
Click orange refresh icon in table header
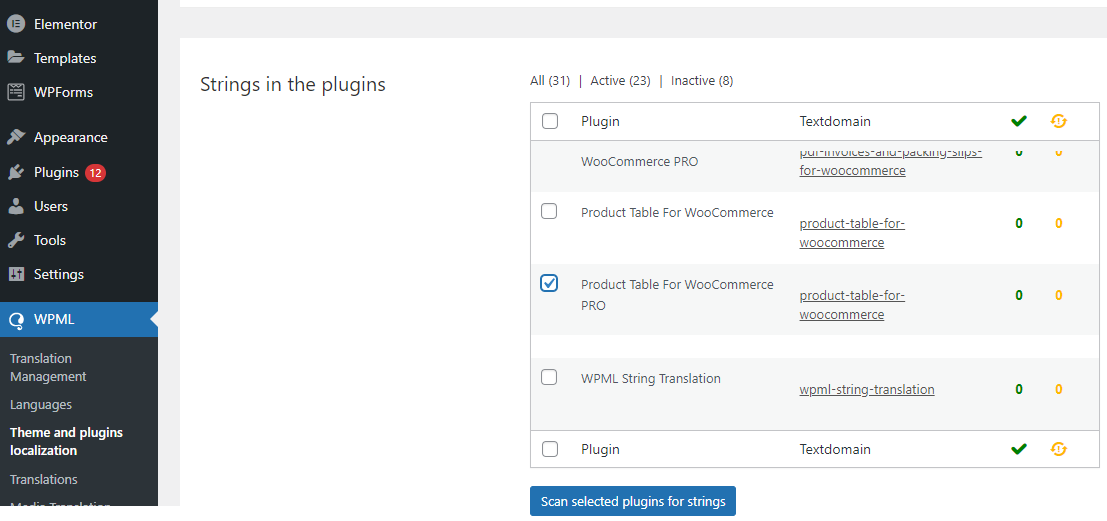coord(1058,121)
